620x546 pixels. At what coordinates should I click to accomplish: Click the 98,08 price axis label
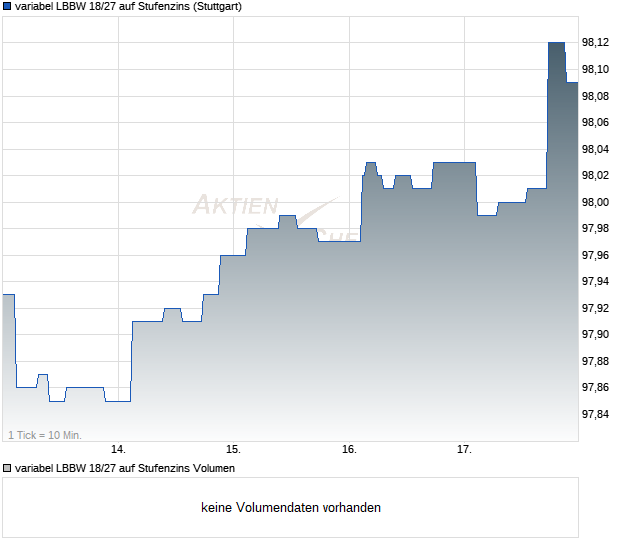595,96
